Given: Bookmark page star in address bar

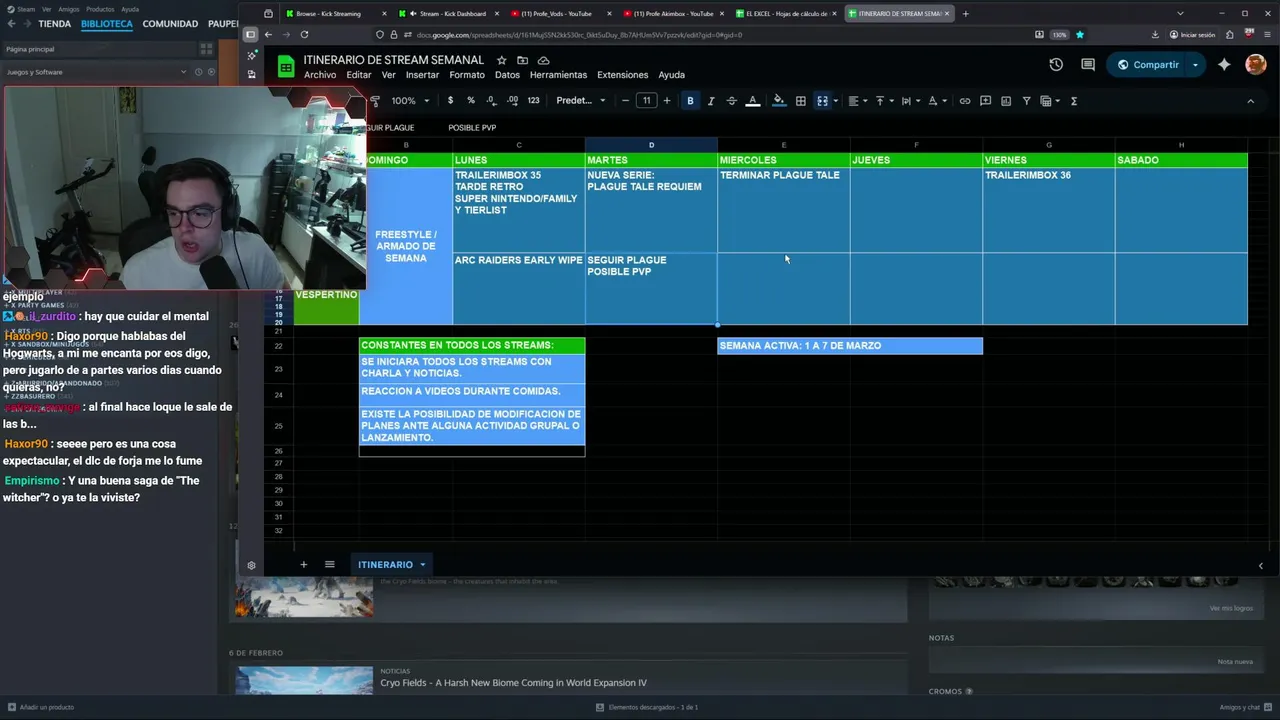Looking at the screenshot, I should click(x=1080, y=35).
